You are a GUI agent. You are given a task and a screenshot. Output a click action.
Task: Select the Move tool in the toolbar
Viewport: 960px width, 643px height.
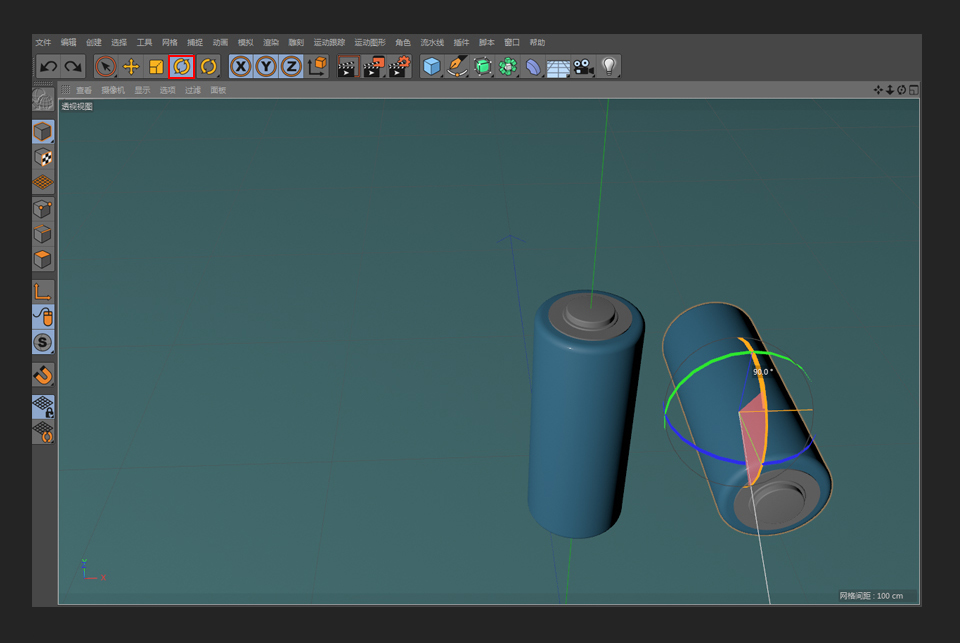[x=131, y=66]
